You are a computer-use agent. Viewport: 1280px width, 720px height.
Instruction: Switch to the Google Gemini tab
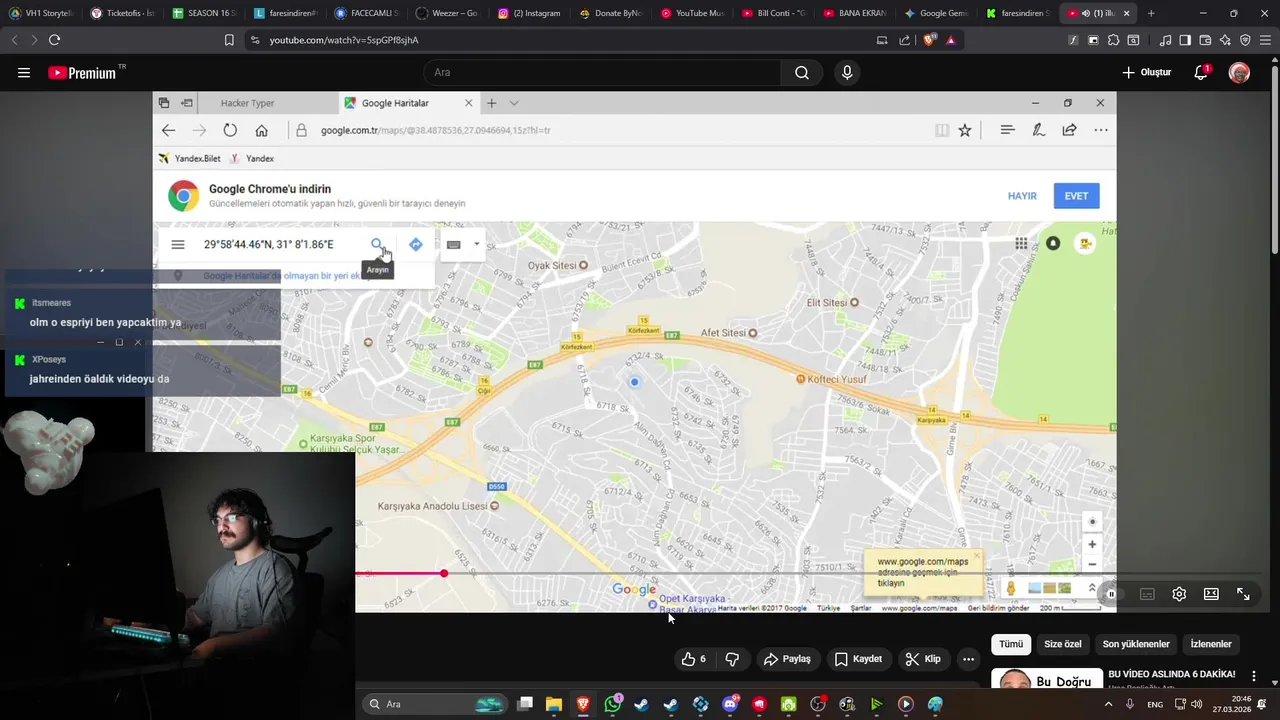(x=937, y=13)
